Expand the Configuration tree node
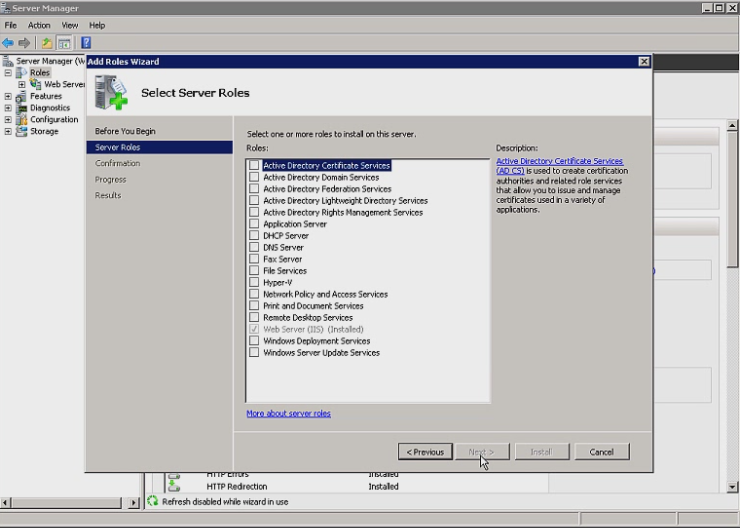Image resolution: width=740 pixels, height=528 pixels. 8,120
